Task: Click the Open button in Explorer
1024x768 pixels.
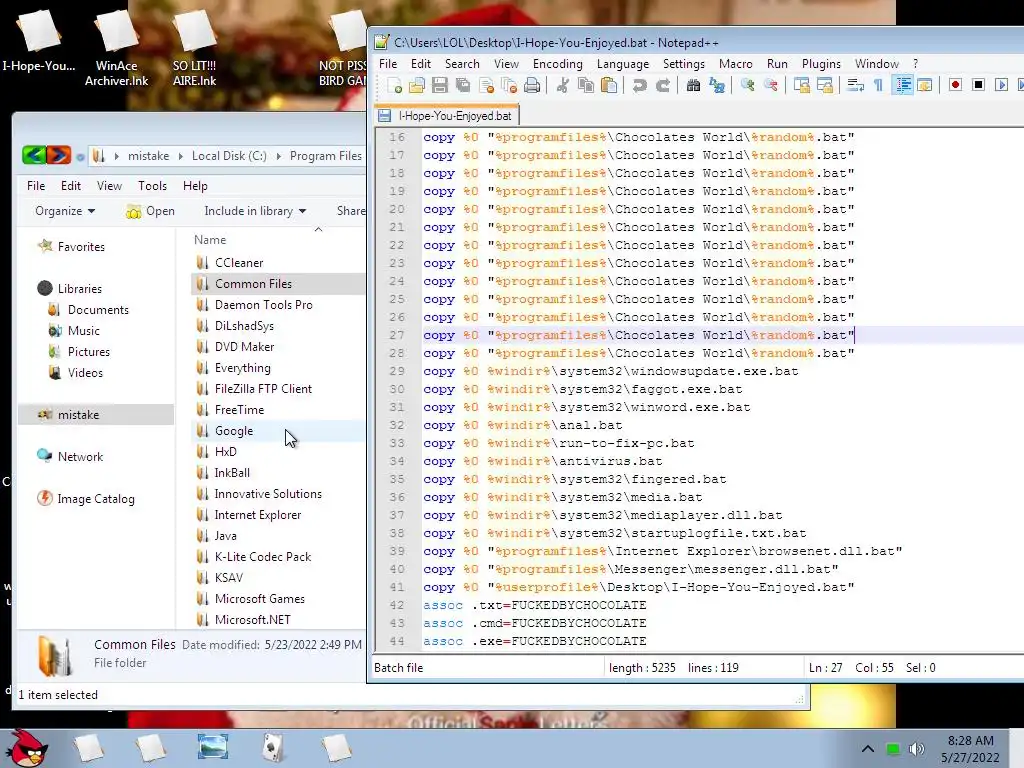Action: pos(150,211)
